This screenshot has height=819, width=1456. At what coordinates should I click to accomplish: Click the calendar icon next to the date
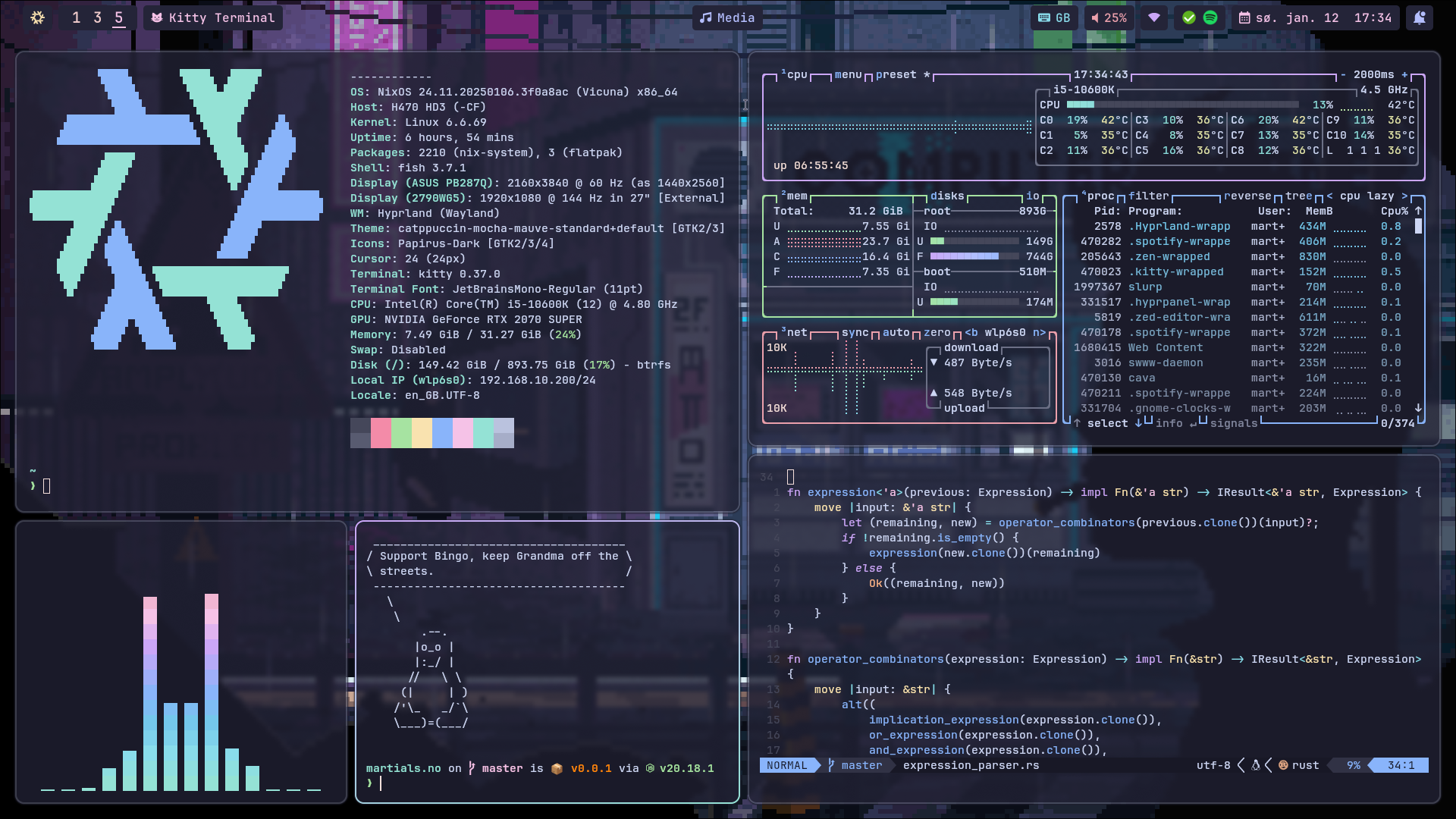click(1244, 17)
